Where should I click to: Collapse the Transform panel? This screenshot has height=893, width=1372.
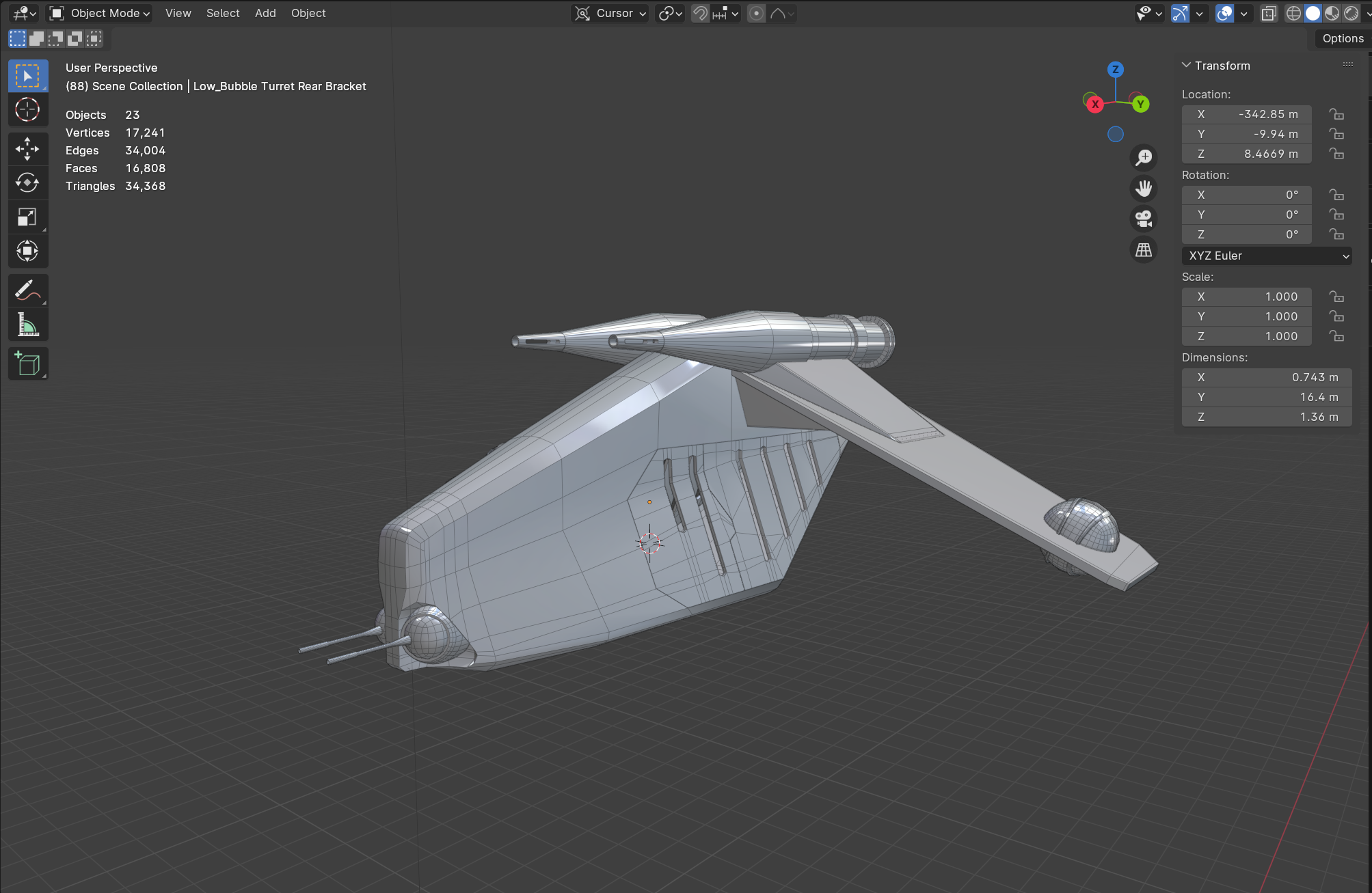pyautogui.click(x=1186, y=66)
